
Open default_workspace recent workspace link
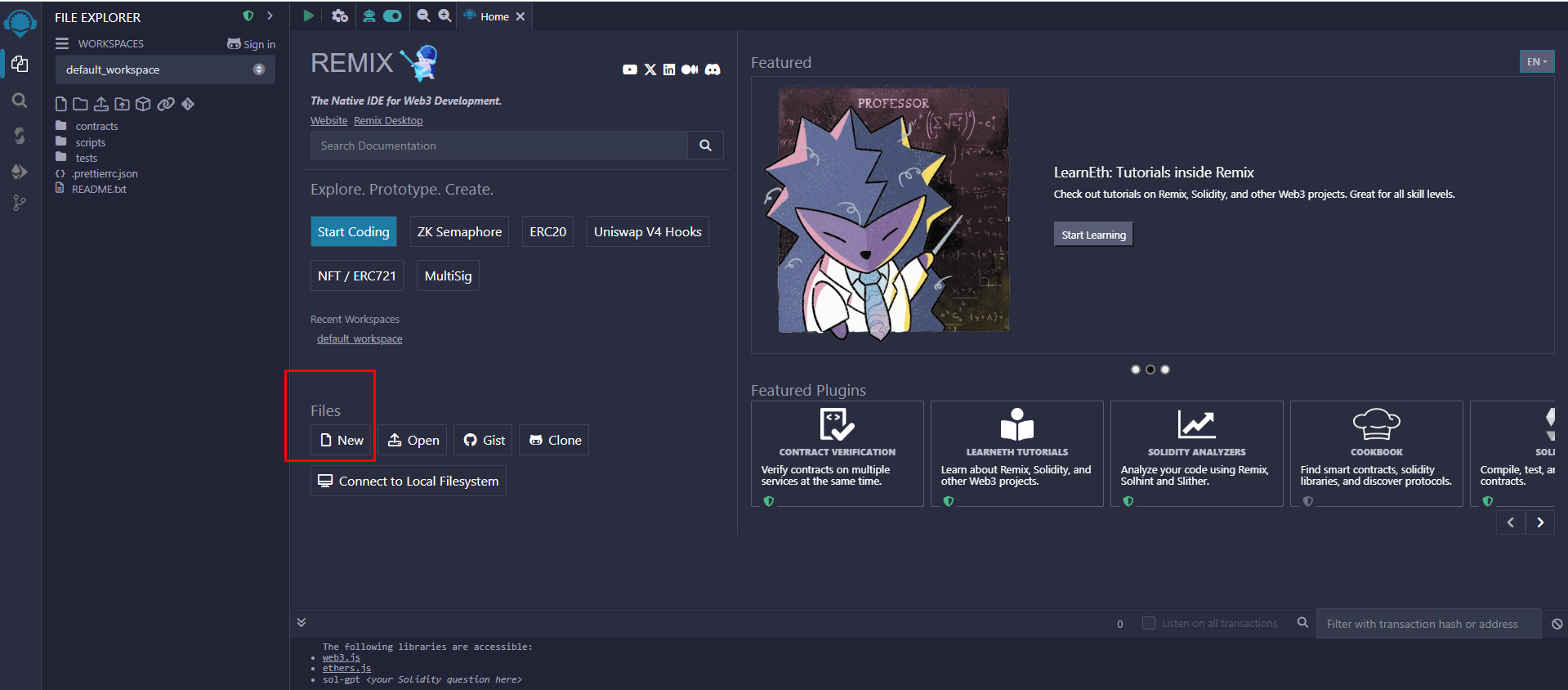click(x=360, y=338)
